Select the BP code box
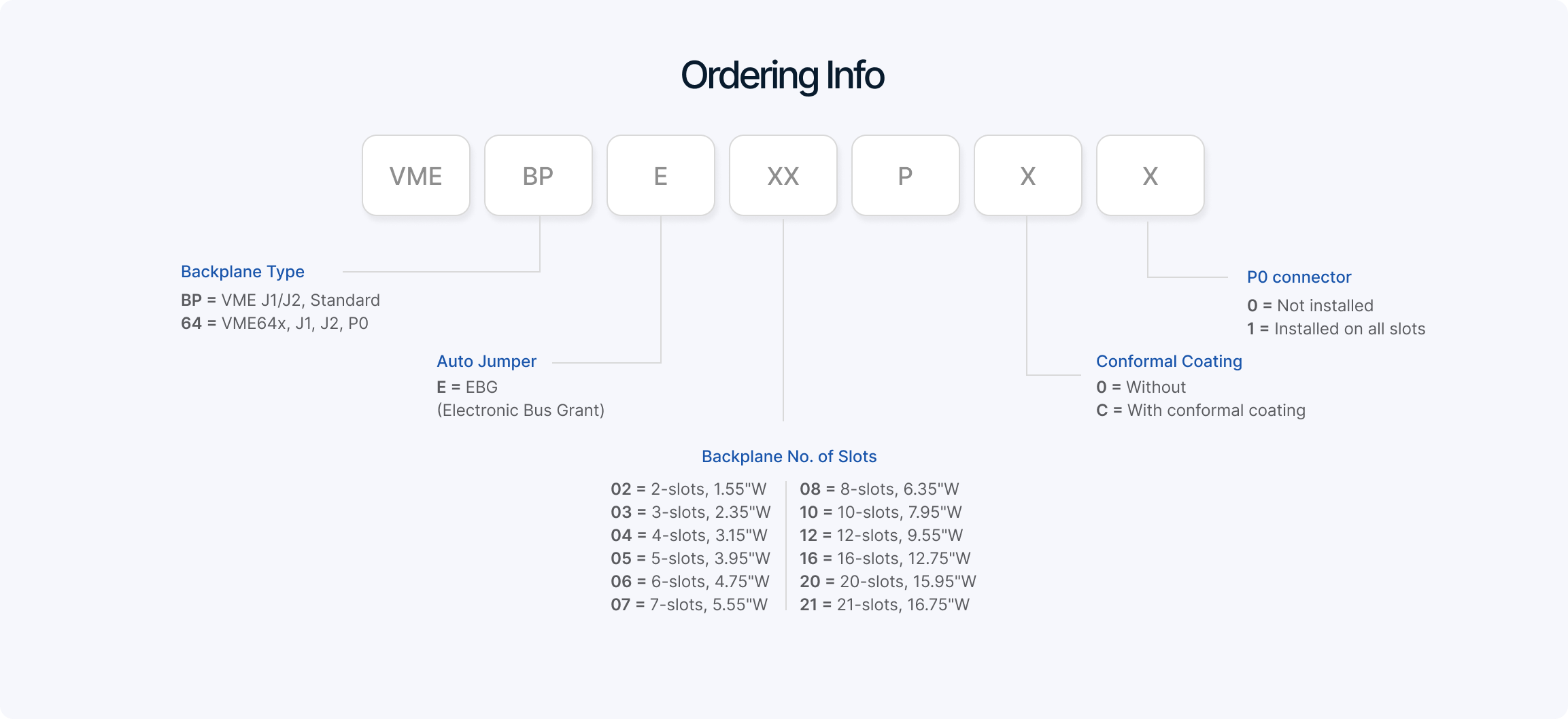 (x=539, y=176)
